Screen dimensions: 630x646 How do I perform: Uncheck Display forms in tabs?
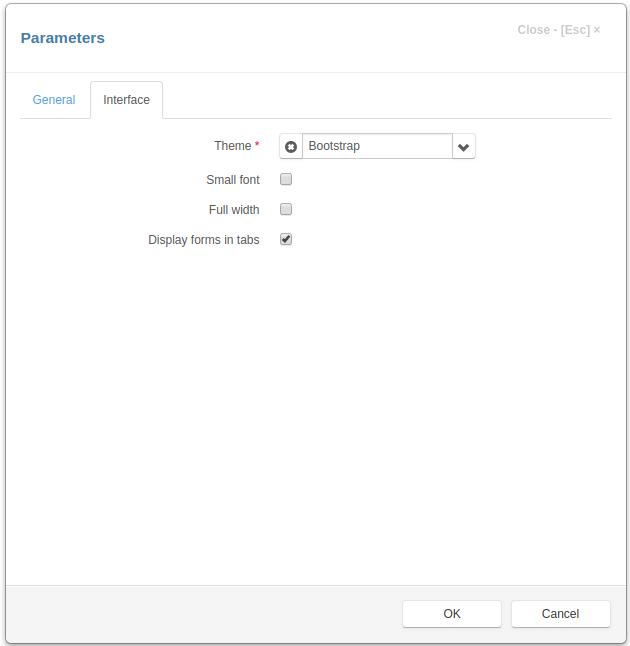coord(286,239)
